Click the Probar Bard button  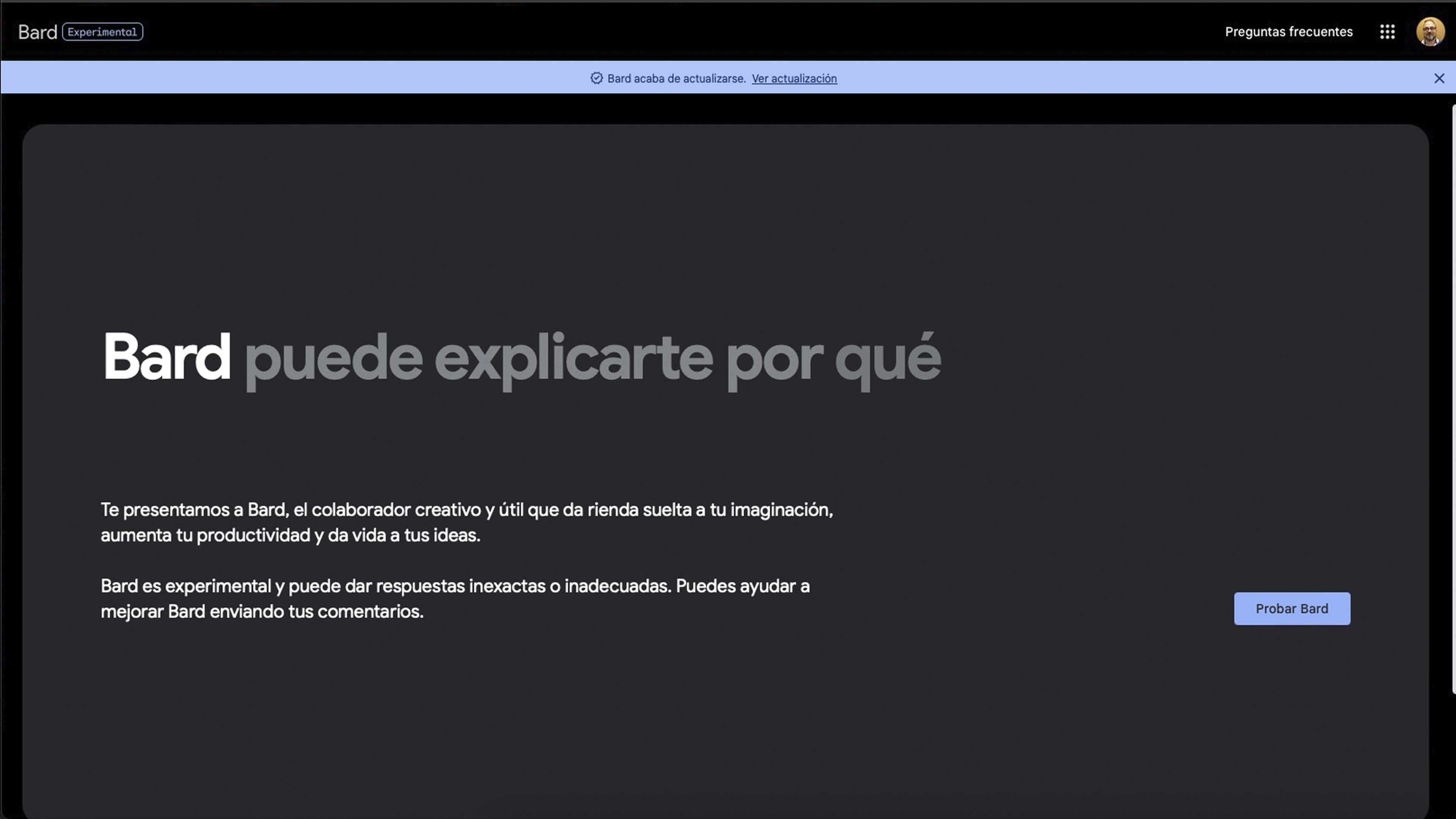tap(1291, 608)
